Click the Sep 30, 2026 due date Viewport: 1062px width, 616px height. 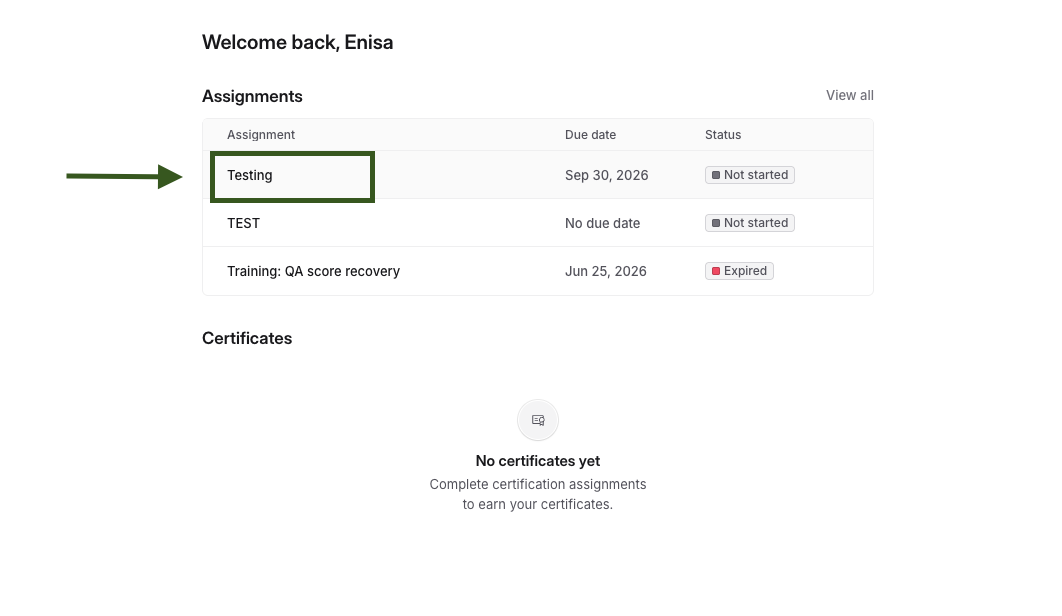(x=606, y=175)
